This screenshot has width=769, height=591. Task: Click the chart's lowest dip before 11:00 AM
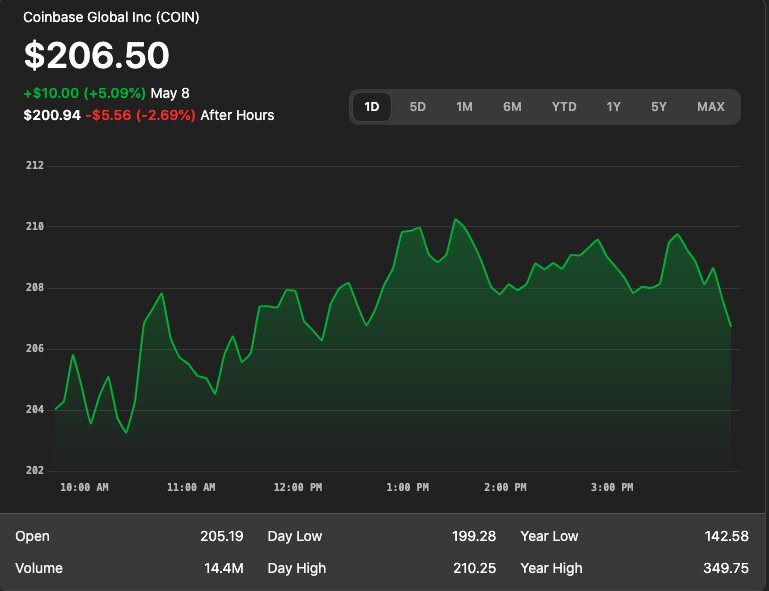coord(127,432)
